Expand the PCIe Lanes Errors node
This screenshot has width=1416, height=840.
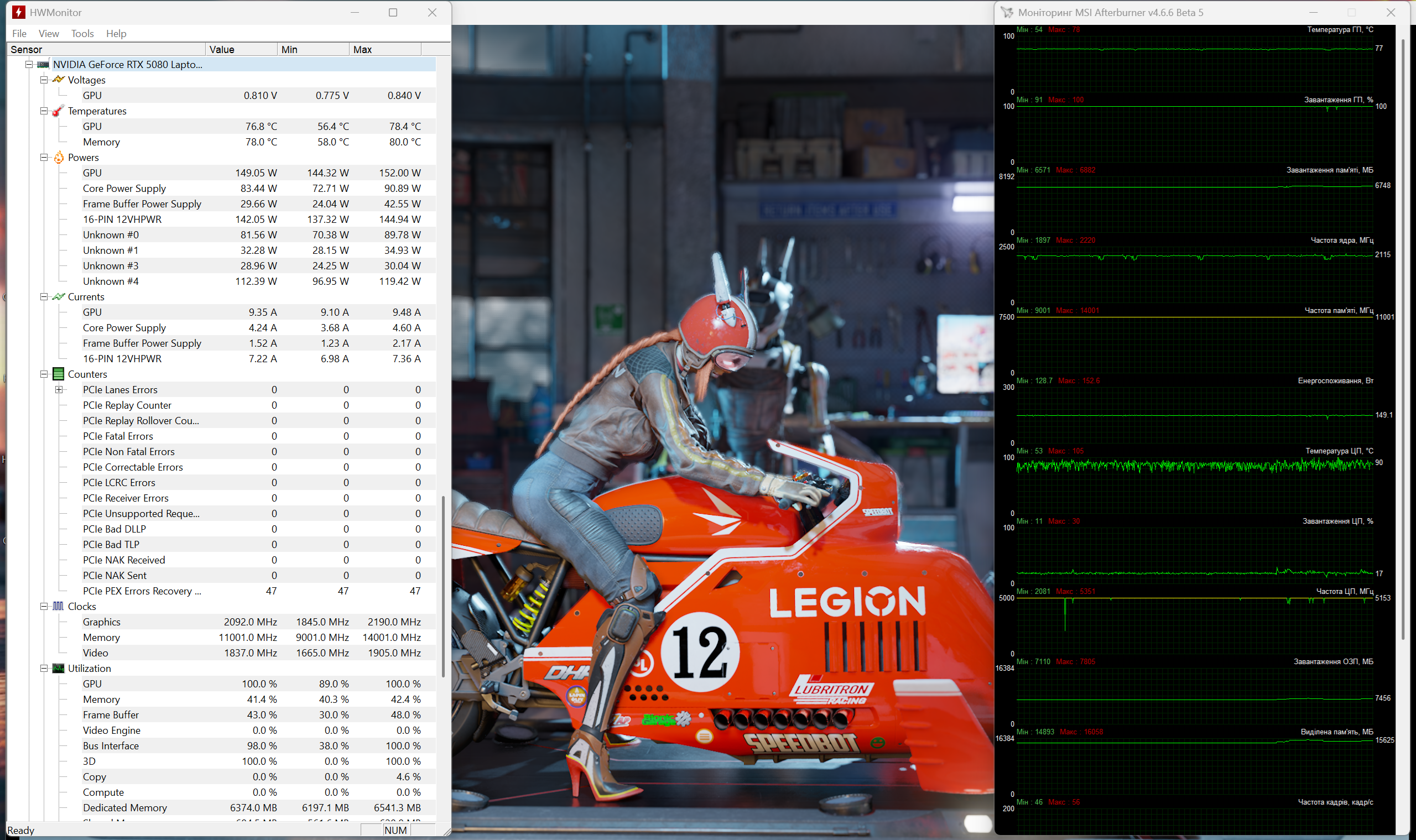click(x=59, y=389)
